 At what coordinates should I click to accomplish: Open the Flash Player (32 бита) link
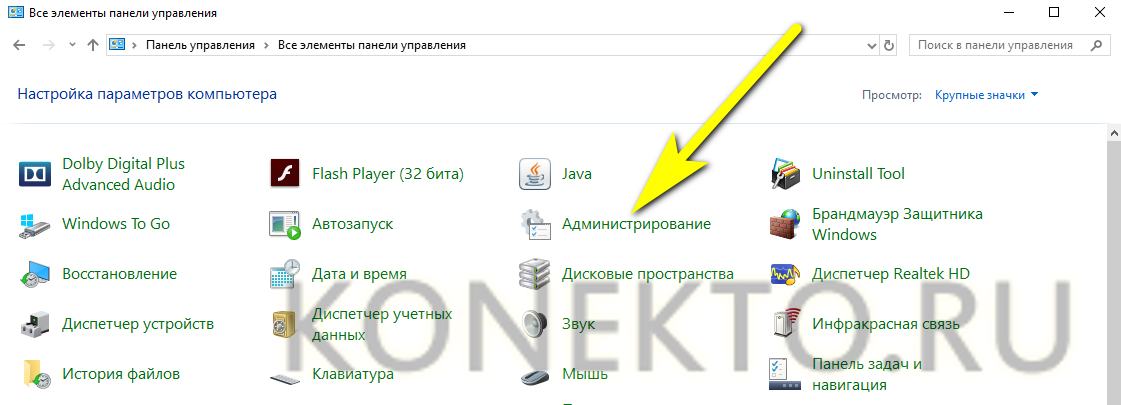pos(388,174)
